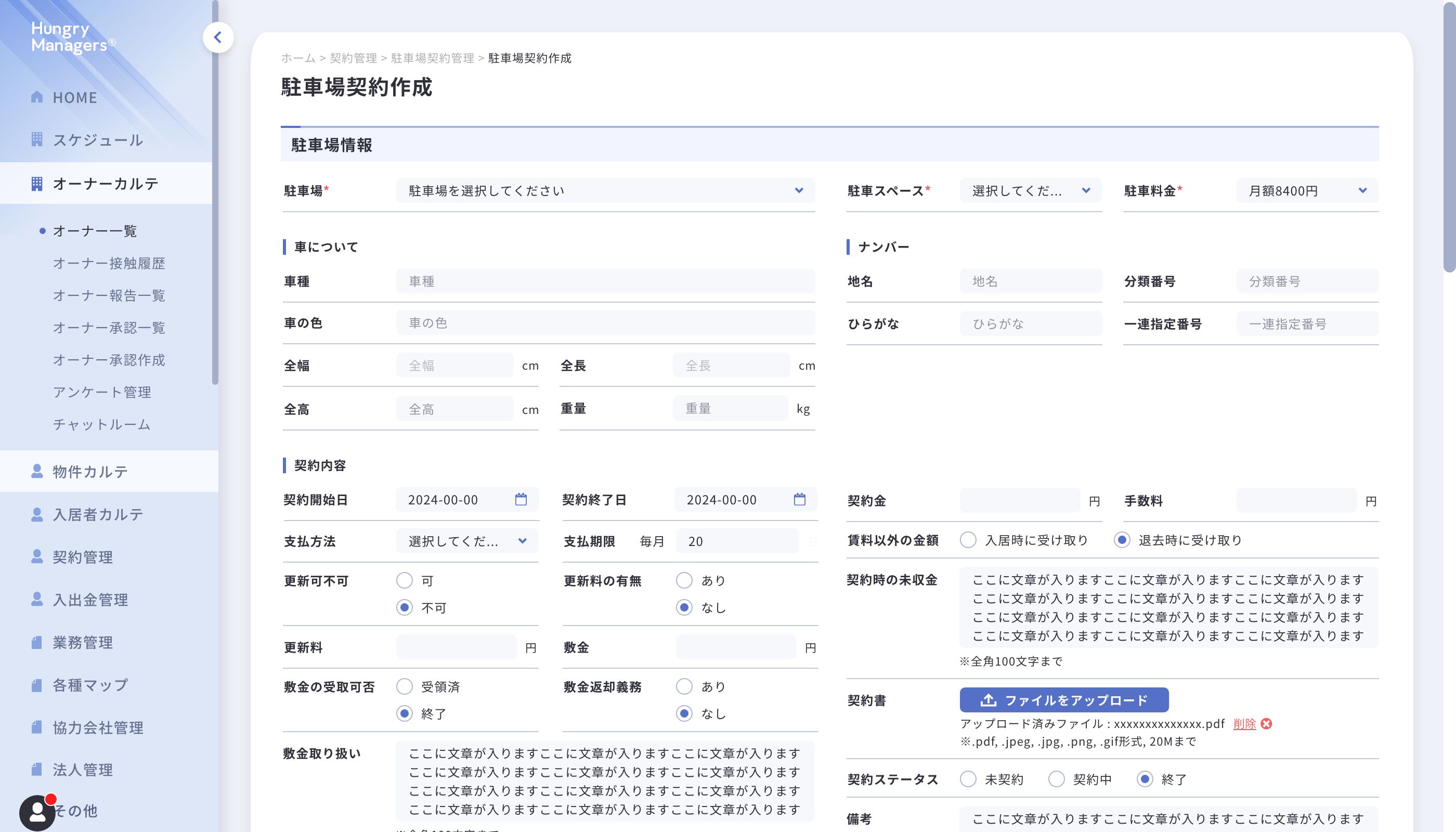Click the red delete circle-x icon
The height and width of the screenshot is (832, 1456).
click(1266, 724)
